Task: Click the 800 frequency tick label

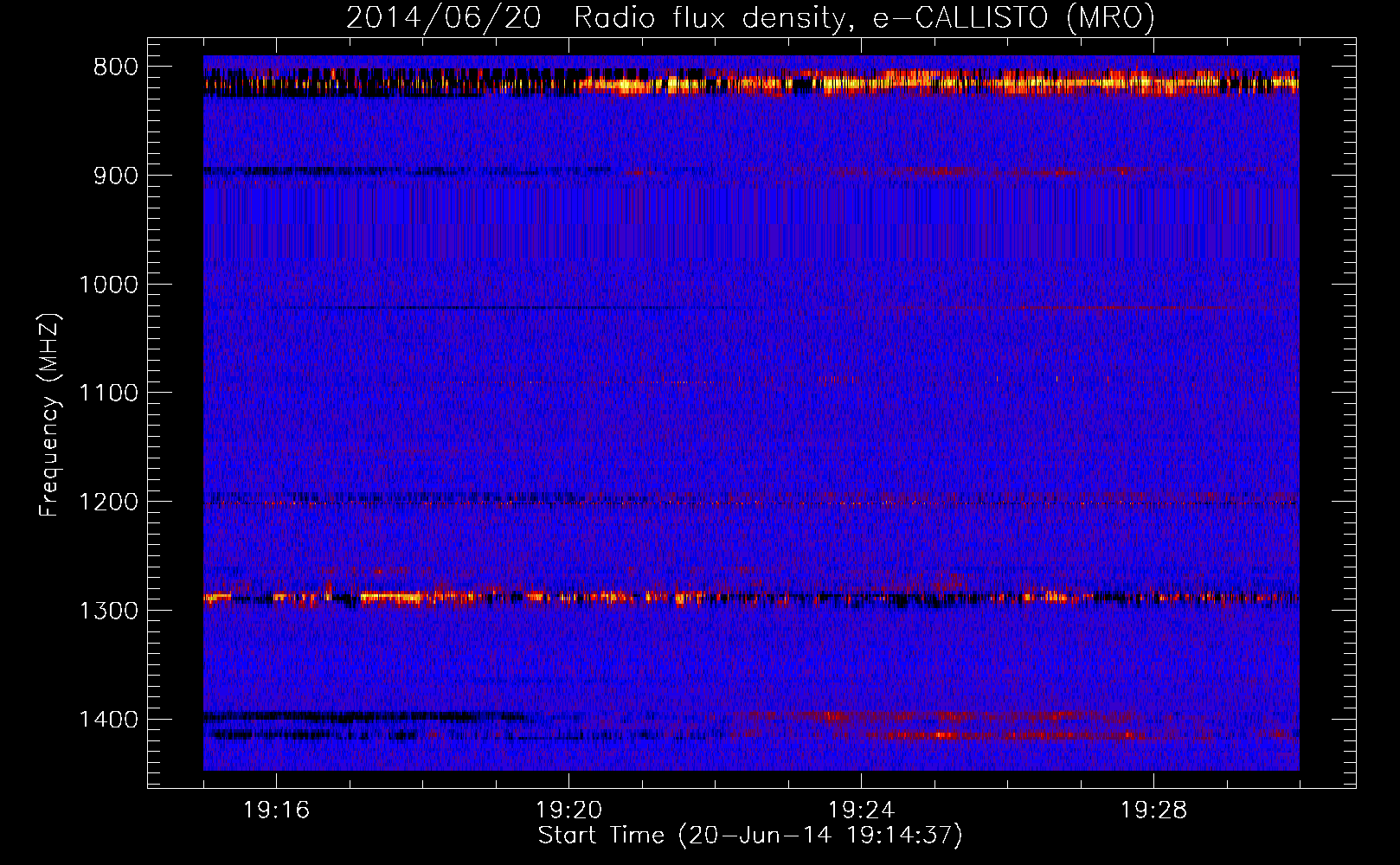Action: 116,67
